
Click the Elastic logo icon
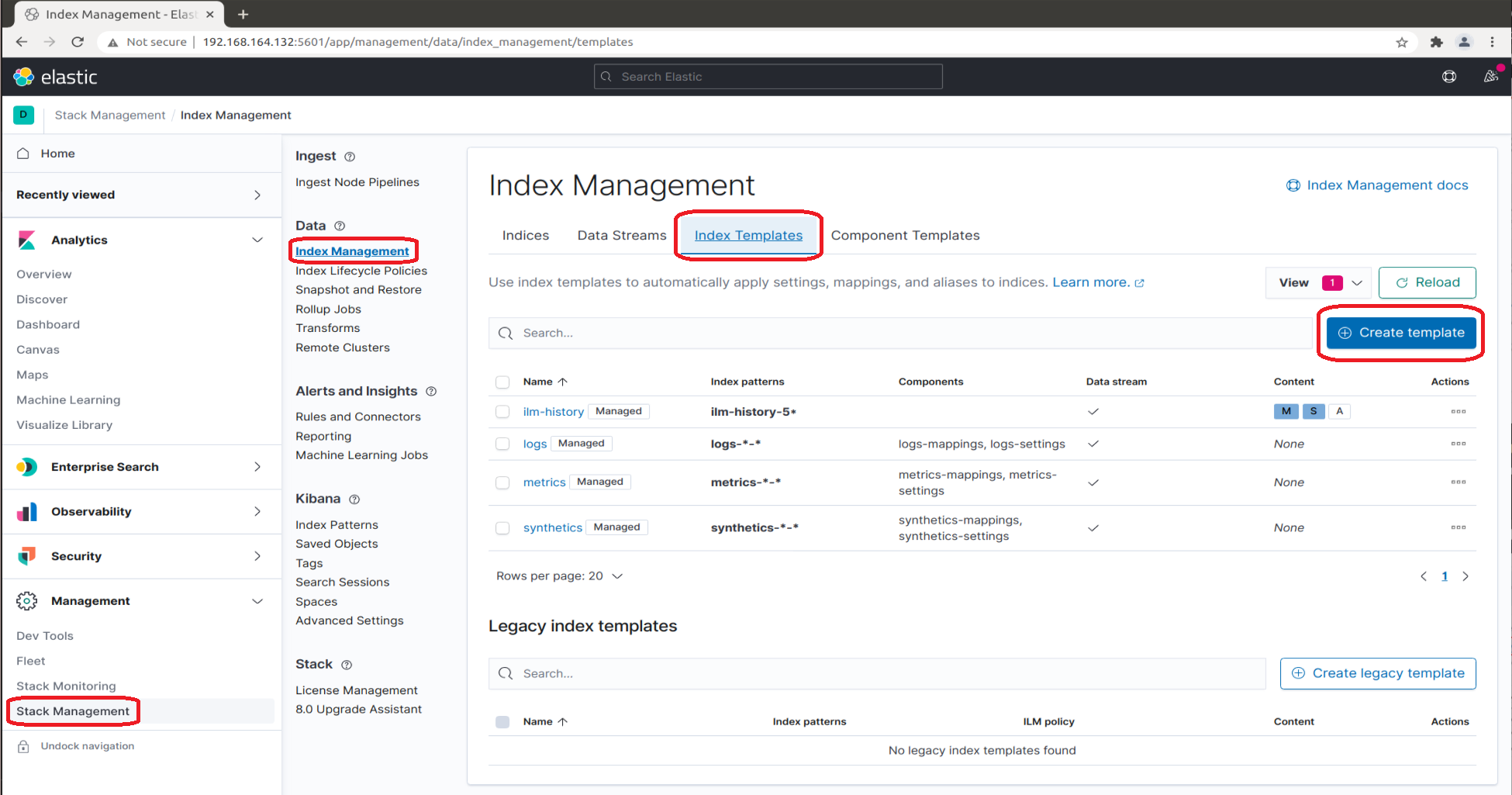point(24,77)
